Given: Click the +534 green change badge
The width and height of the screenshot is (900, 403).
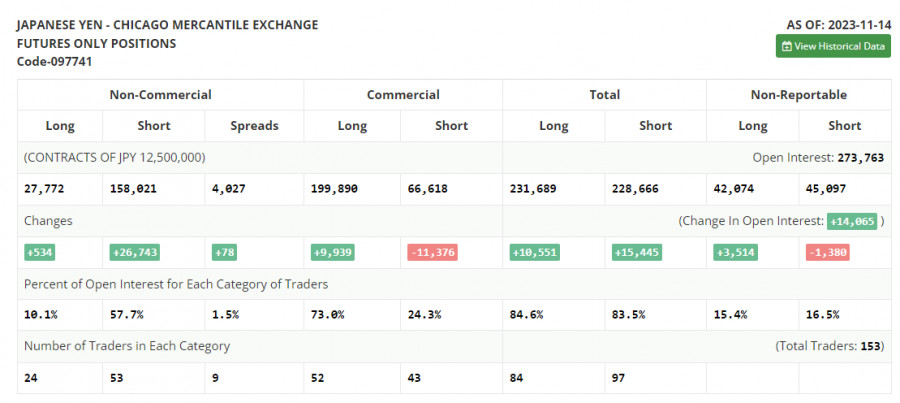Looking at the screenshot, I should [40, 252].
